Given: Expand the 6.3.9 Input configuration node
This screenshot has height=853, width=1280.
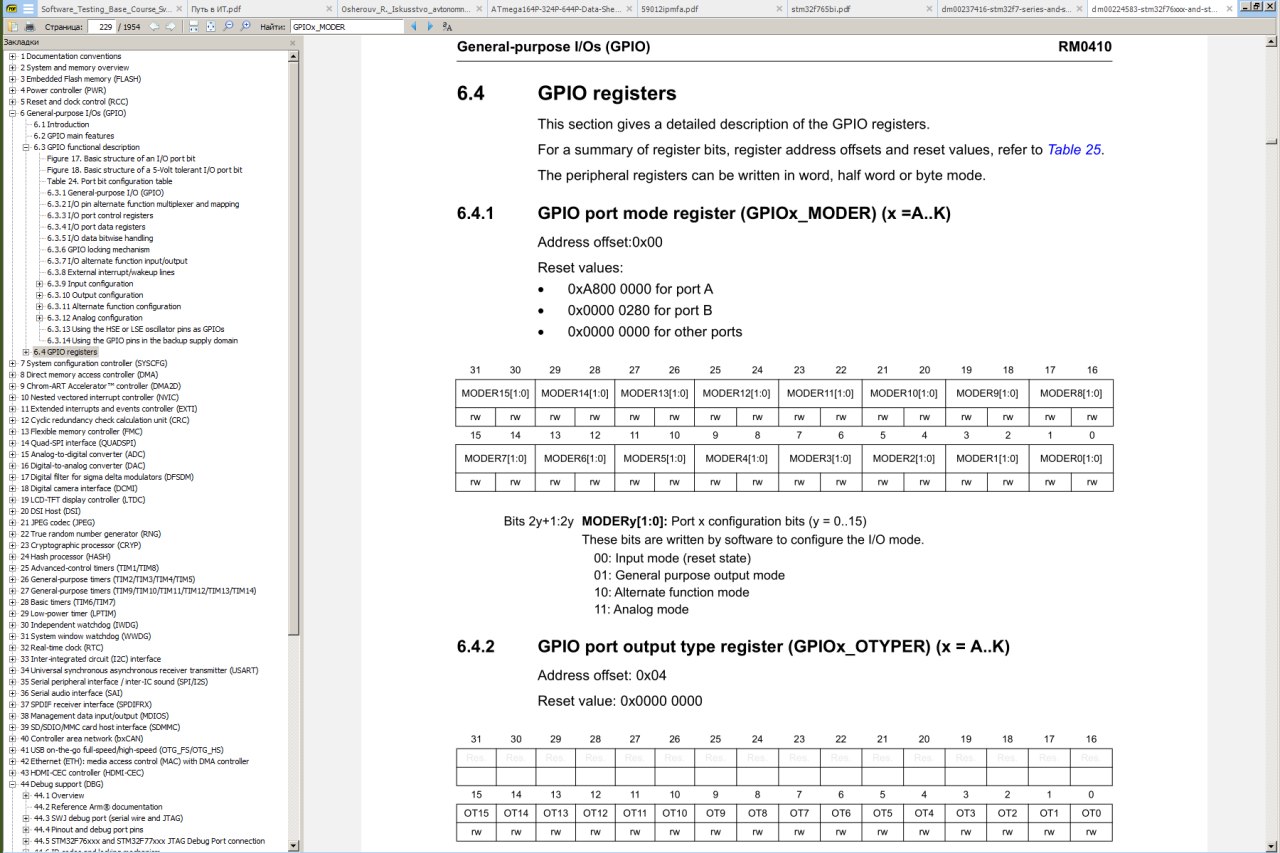Looking at the screenshot, I should tap(39, 284).
